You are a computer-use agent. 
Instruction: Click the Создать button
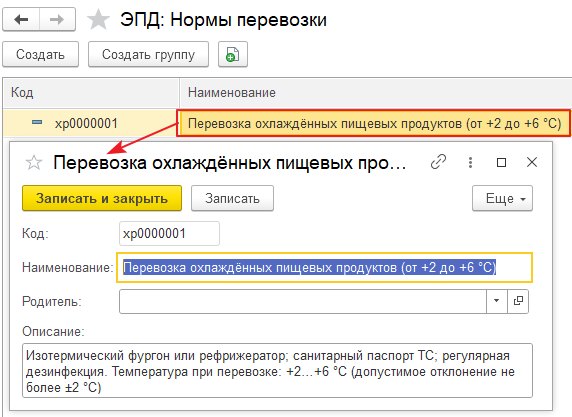(40, 54)
